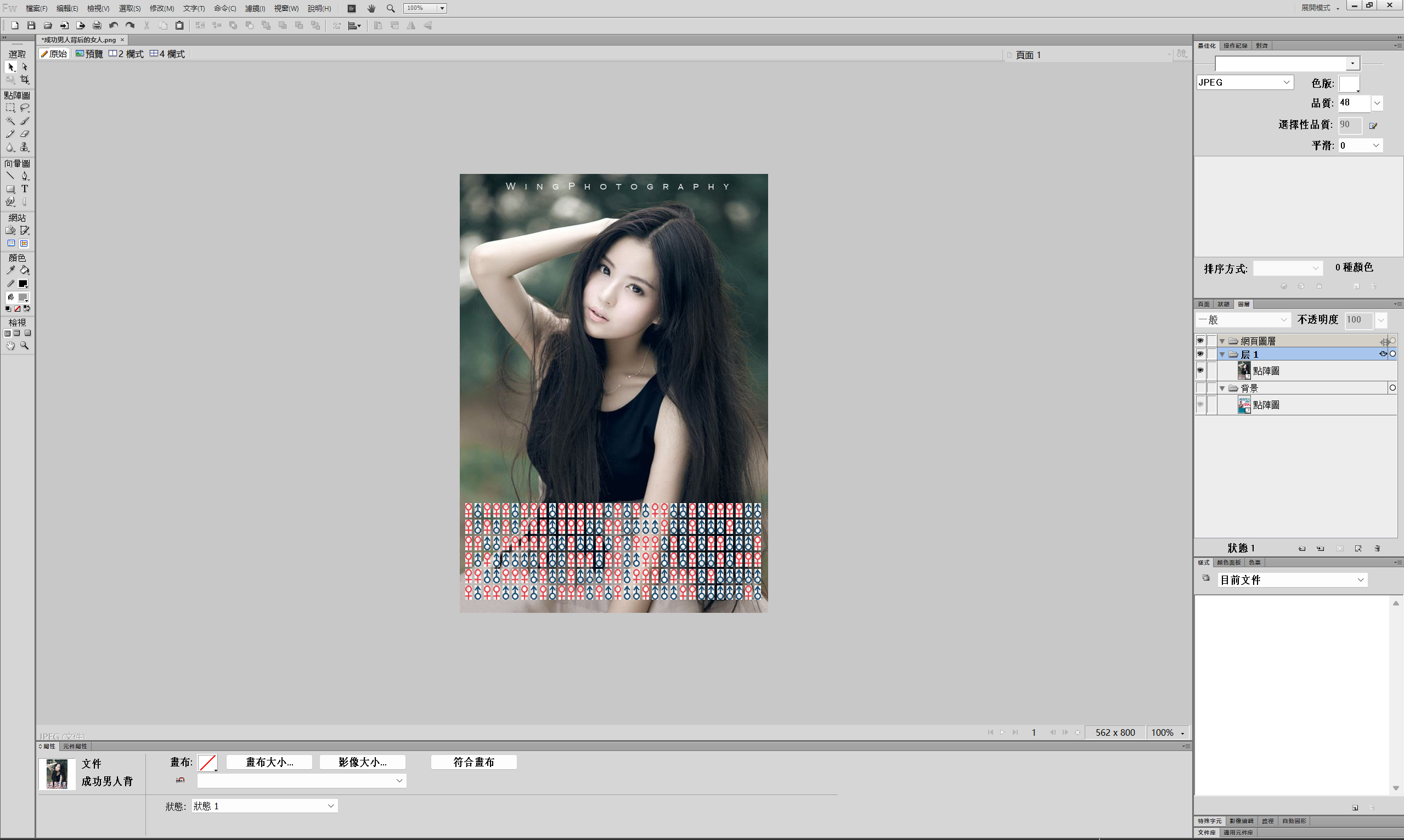
Task: Select the Eraser tool
Action: click(x=25, y=134)
